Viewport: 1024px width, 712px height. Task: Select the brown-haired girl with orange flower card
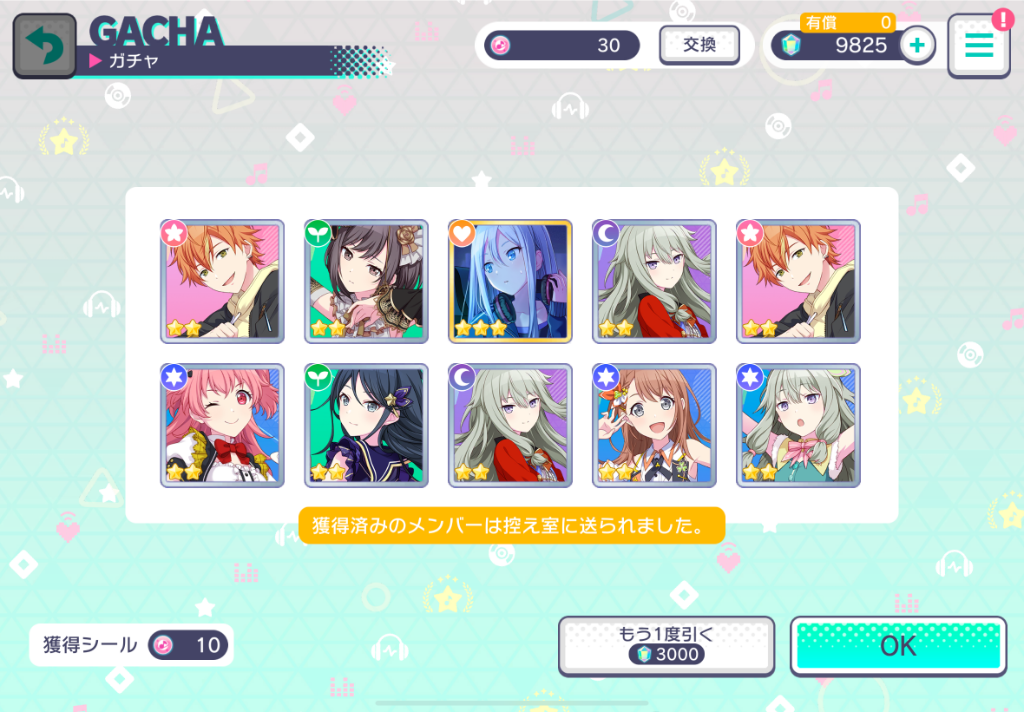(654, 425)
